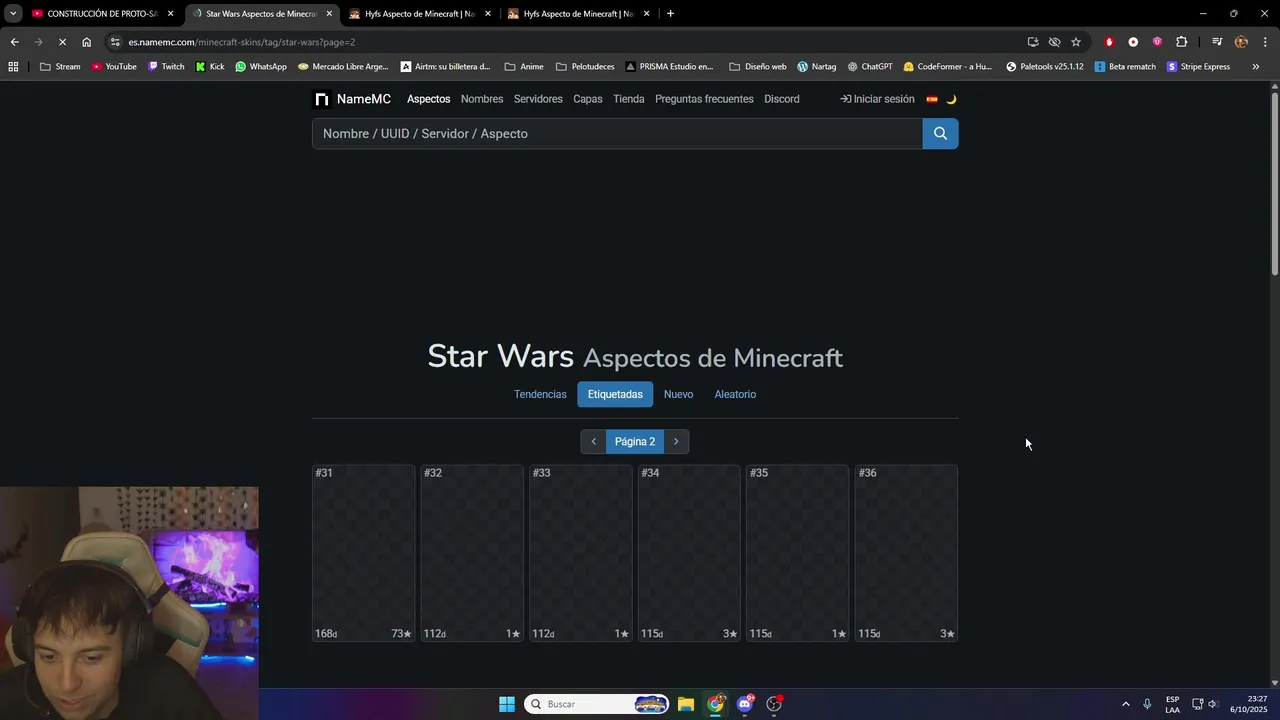Open skin card #36

click(x=906, y=553)
